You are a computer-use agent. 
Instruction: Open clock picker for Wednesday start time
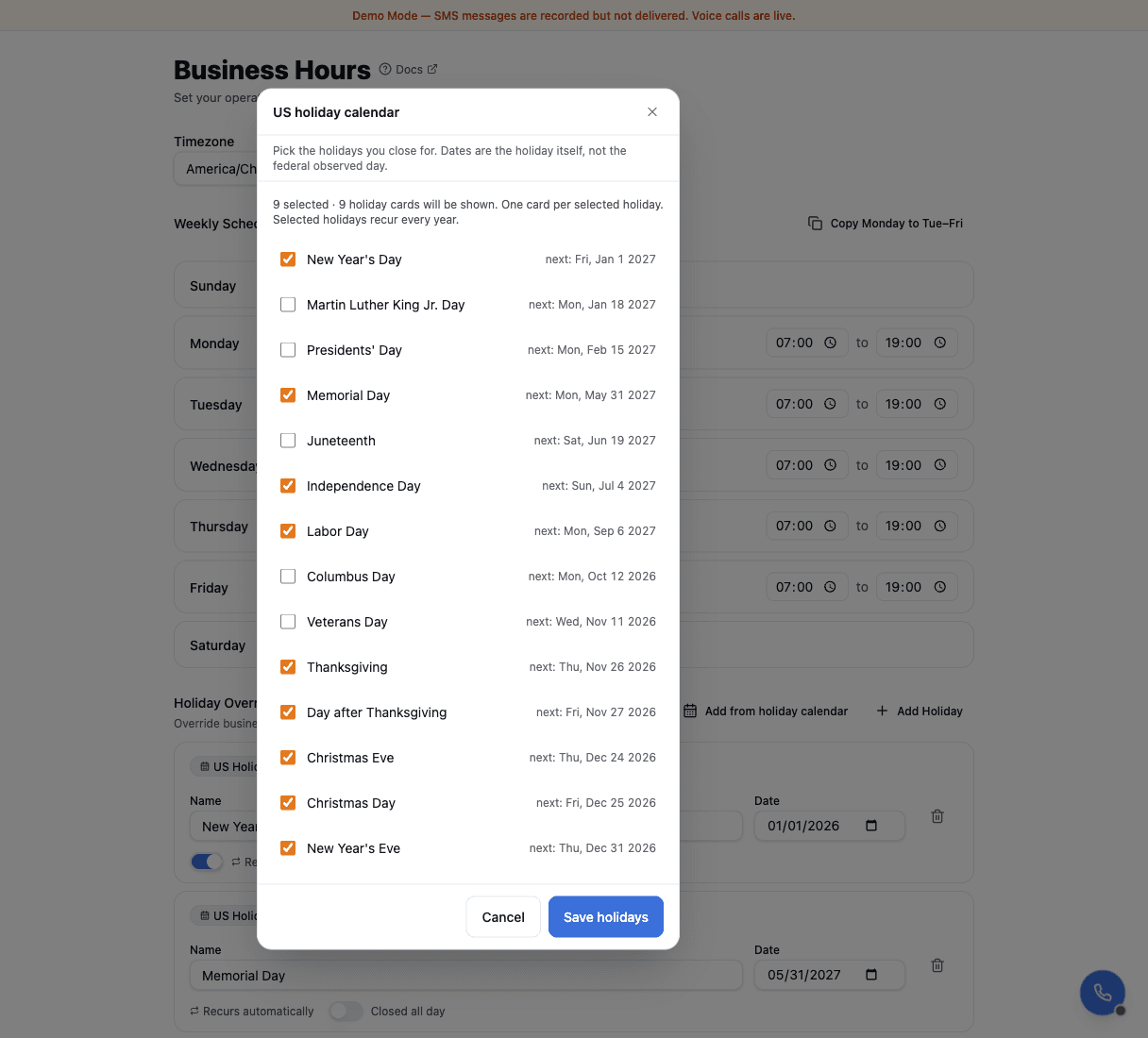click(831, 465)
